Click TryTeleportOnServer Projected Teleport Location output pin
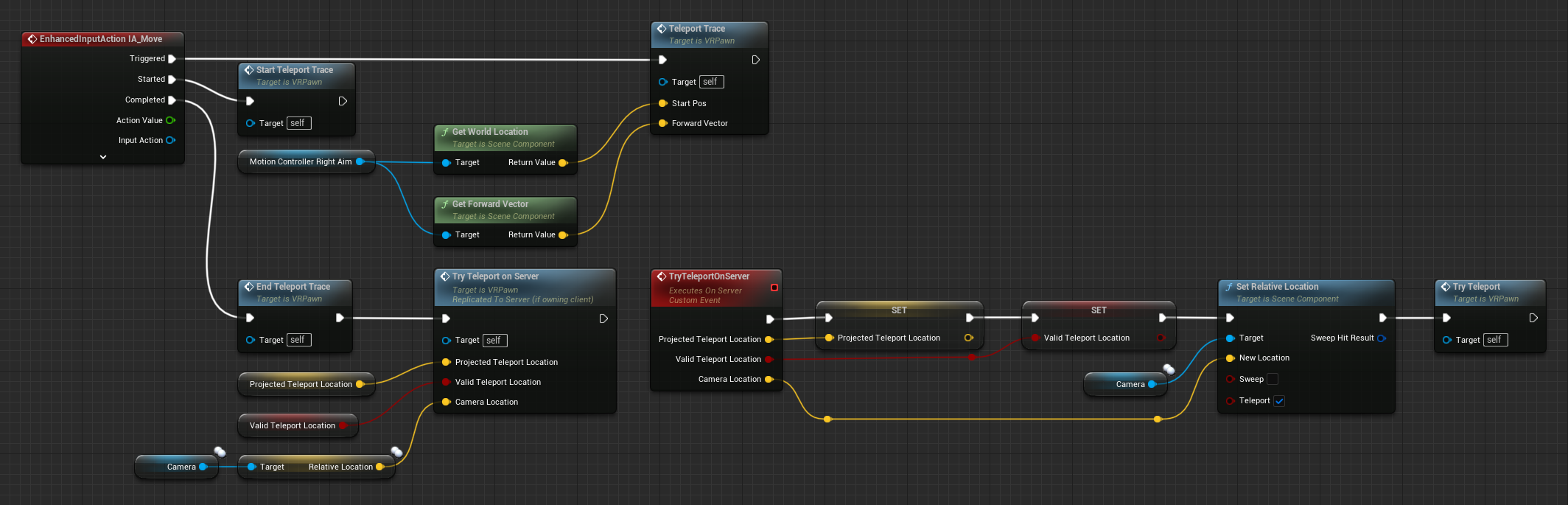The width and height of the screenshot is (1568, 505). point(769,339)
